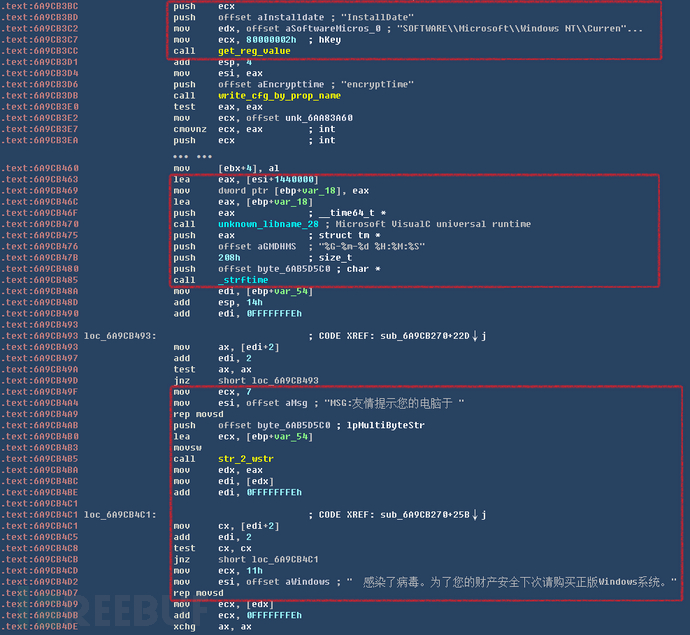Select the sub_6A9CB270+25B cross reference
The image size is (690, 635).
pos(425,515)
